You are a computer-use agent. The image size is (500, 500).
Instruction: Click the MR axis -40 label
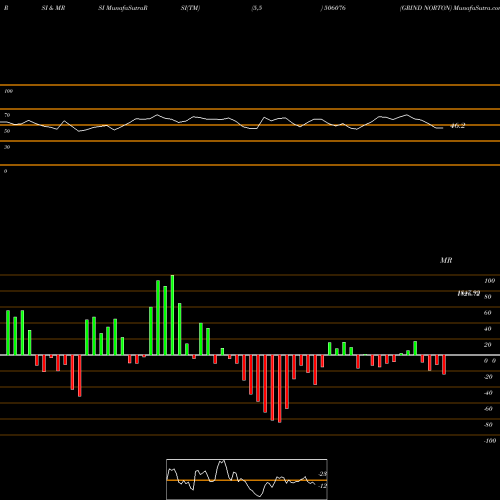click(488, 393)
